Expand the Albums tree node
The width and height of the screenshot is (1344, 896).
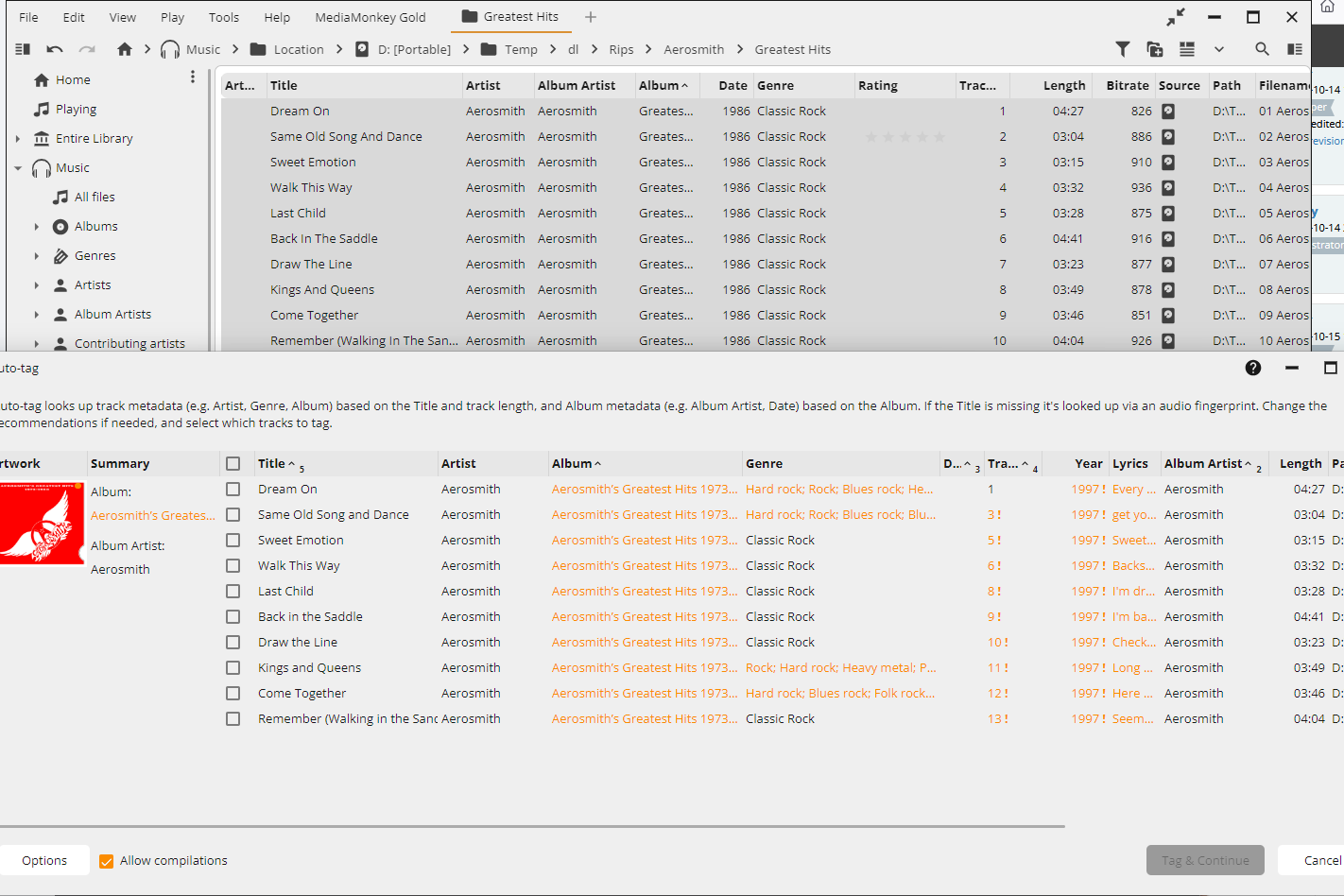coord(37,227)
